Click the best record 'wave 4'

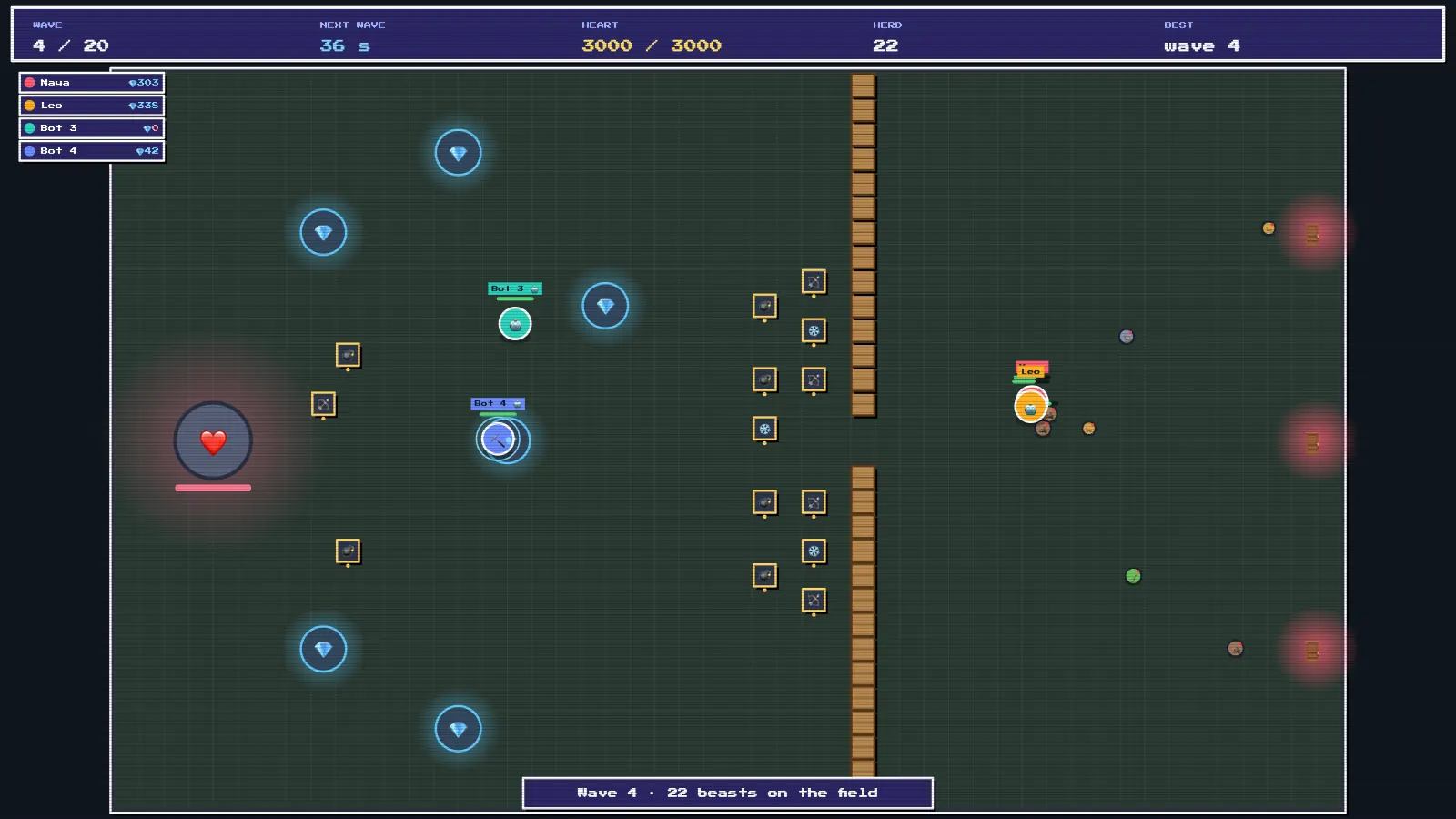coord(1201,45)
